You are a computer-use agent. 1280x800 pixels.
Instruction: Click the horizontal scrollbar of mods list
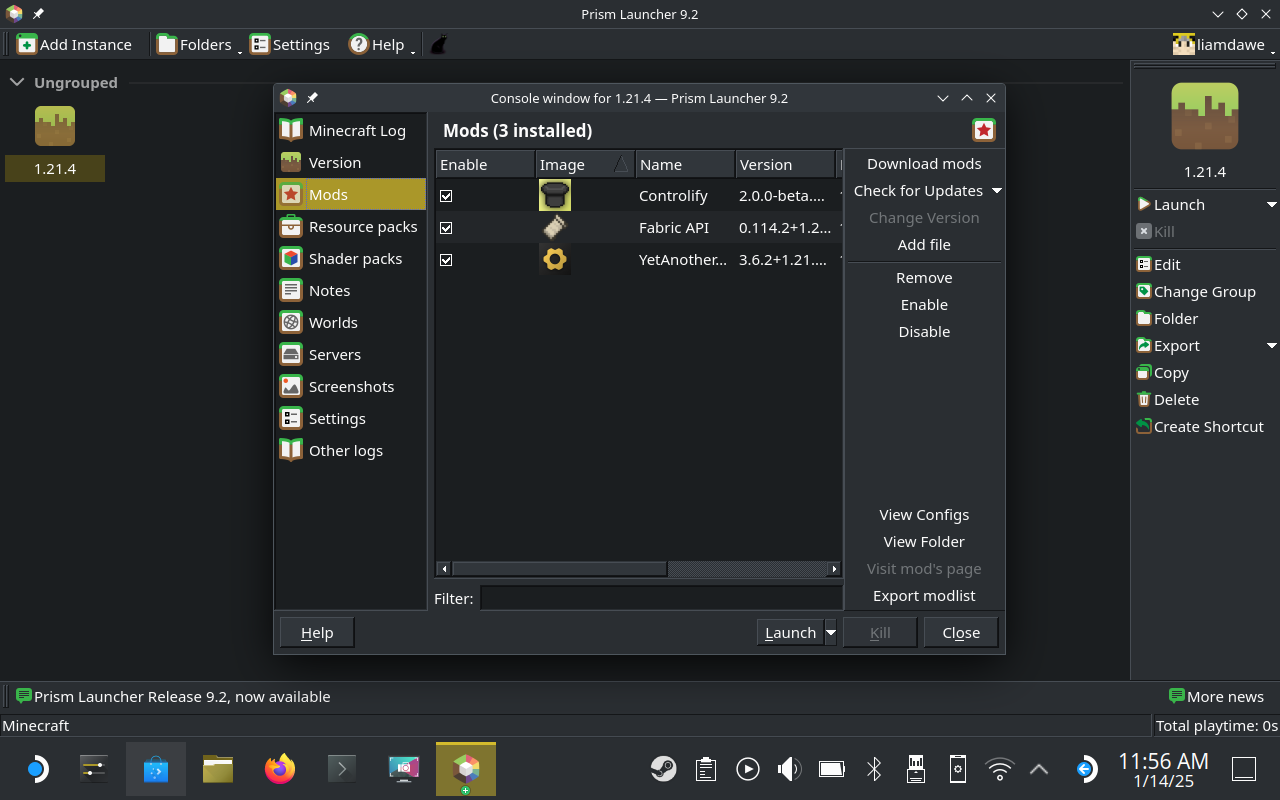coord(560,569)
